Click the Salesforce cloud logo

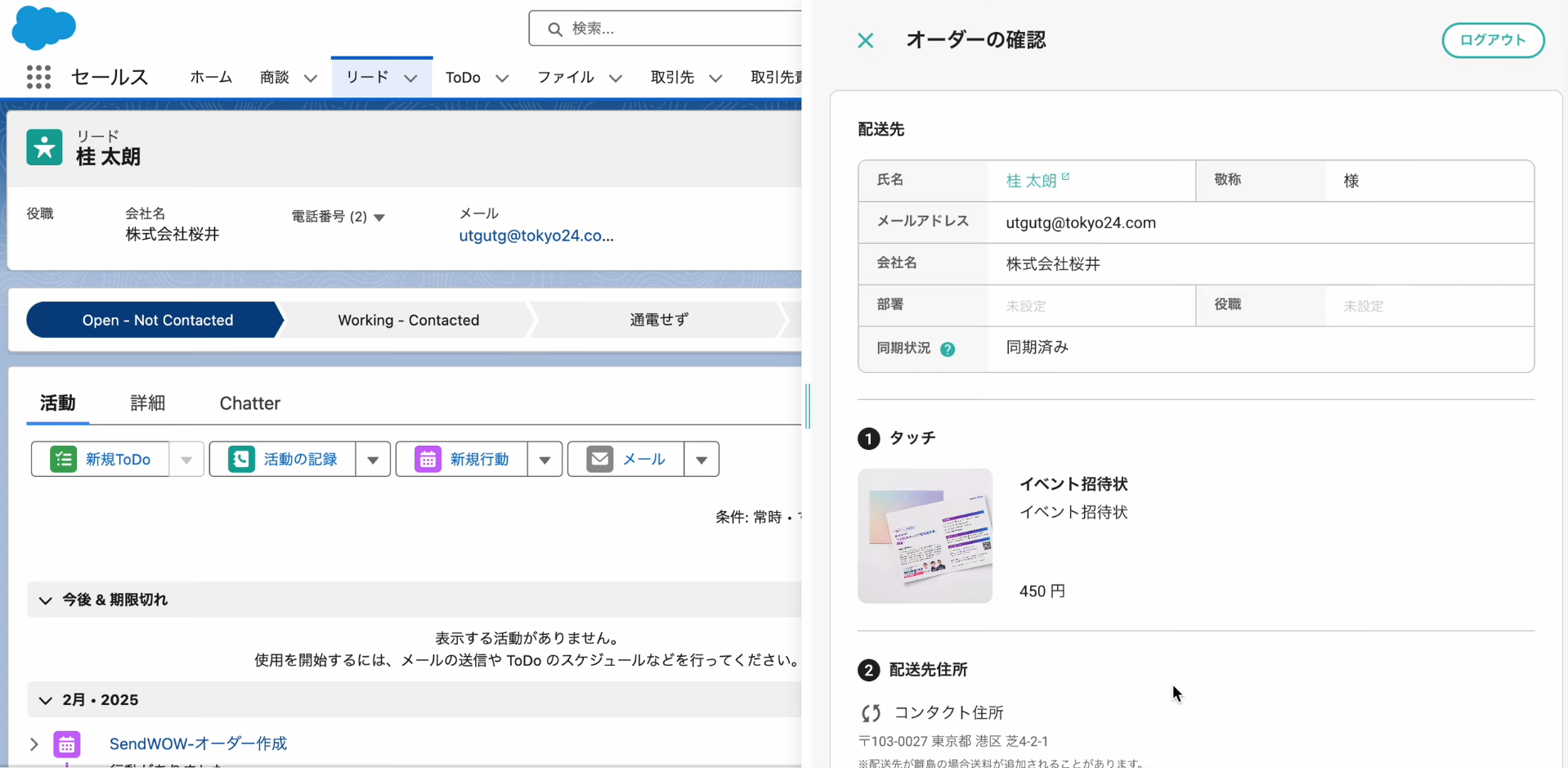coord(44,28)
